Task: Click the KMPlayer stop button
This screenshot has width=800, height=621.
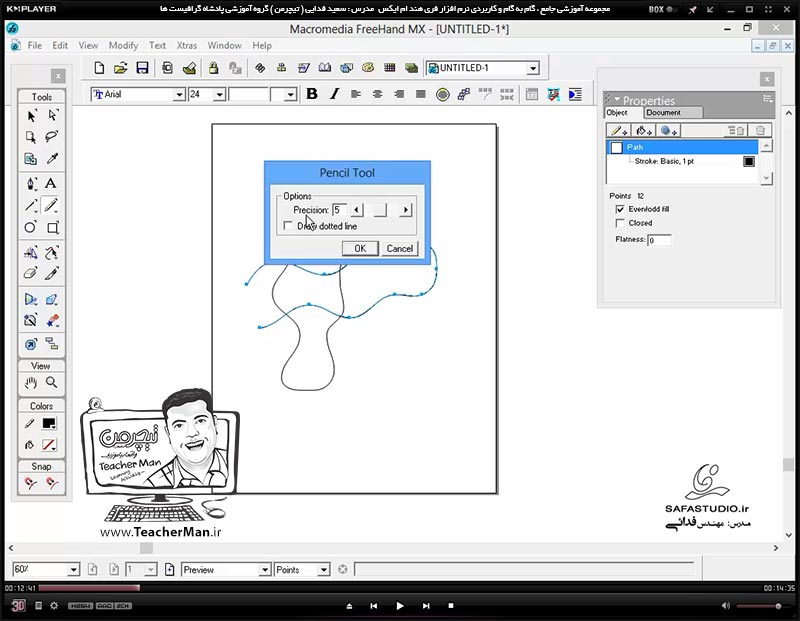Action: click(451, 606)
